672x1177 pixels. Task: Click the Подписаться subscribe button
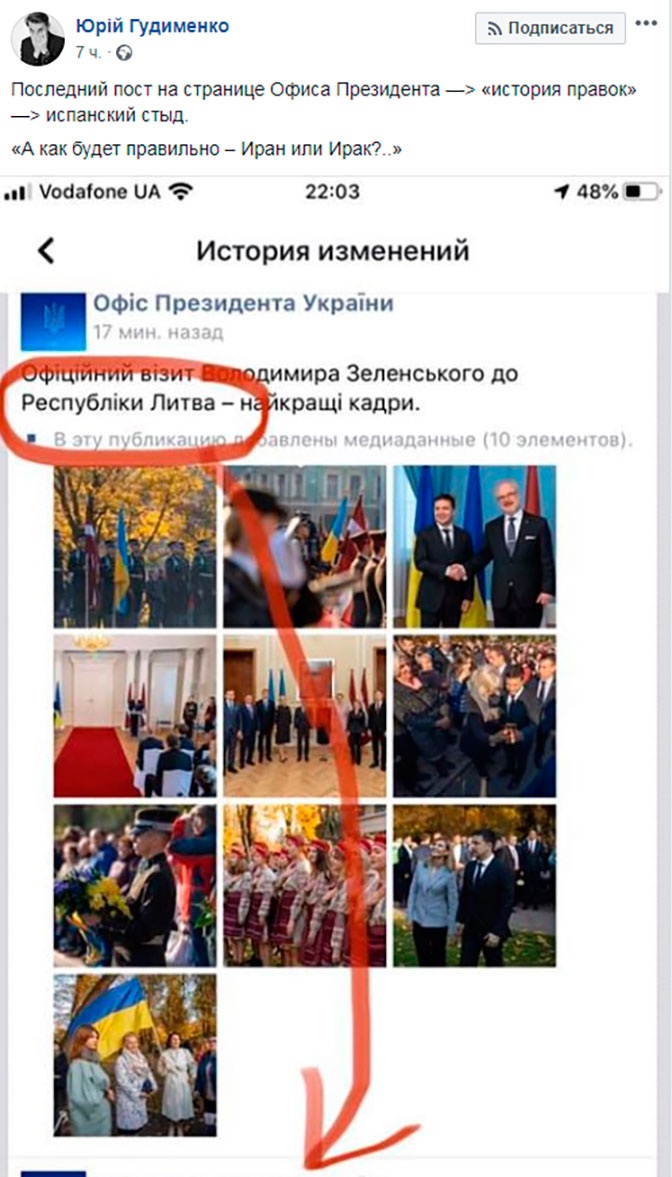(x=550, y=29)
